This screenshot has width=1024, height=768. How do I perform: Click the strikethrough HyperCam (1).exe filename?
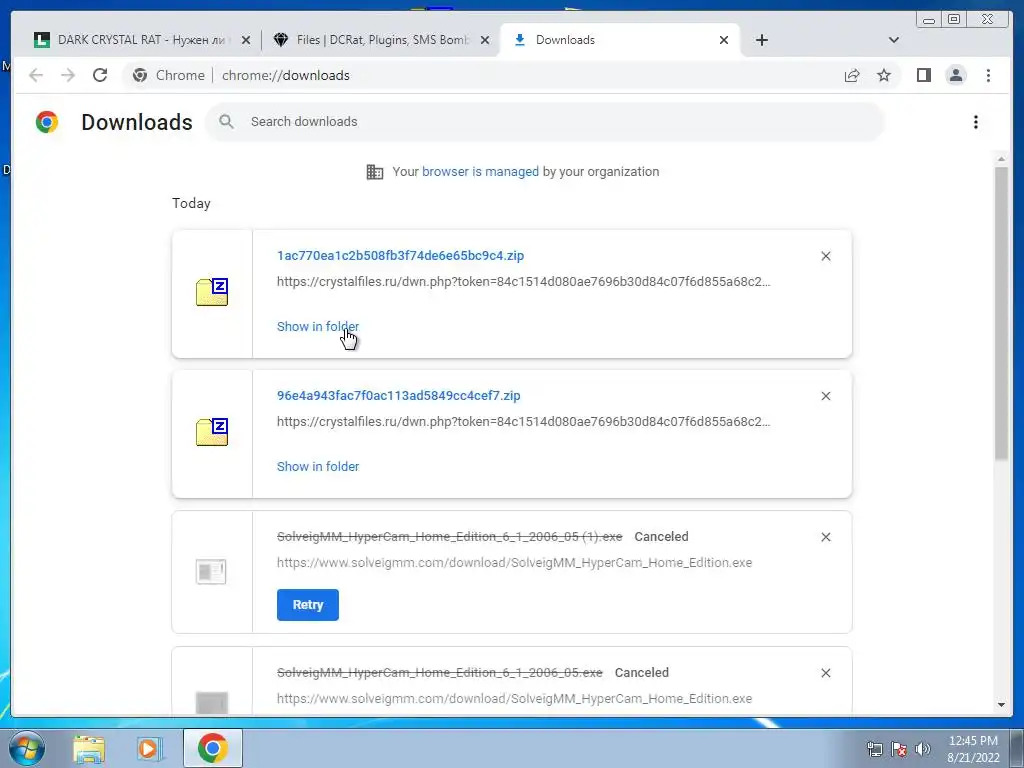coord(449,536)
